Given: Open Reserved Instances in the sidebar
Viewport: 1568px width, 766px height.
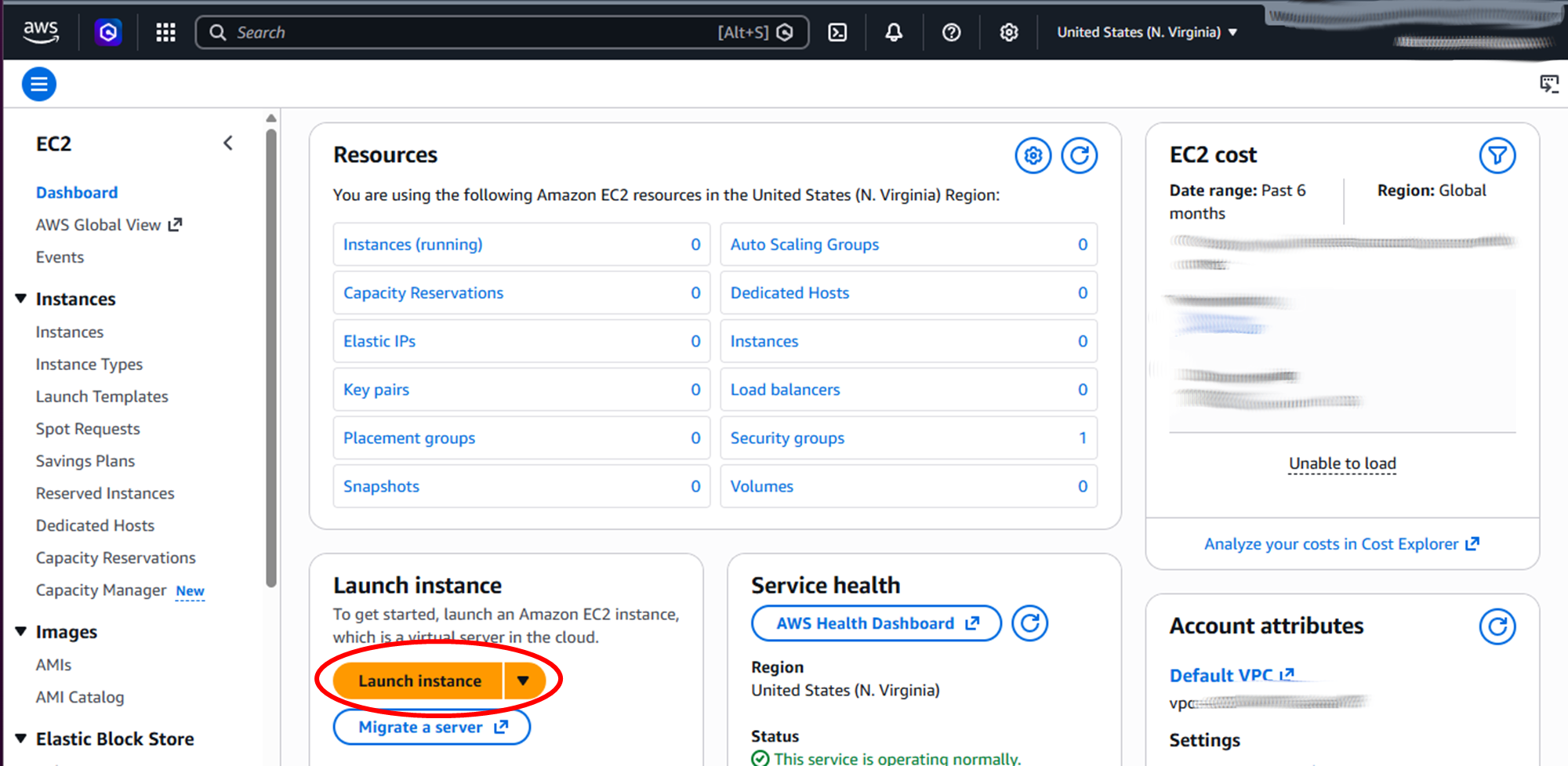Looking at the screenshot, I should pyautogui.click(x=105, y=493).
